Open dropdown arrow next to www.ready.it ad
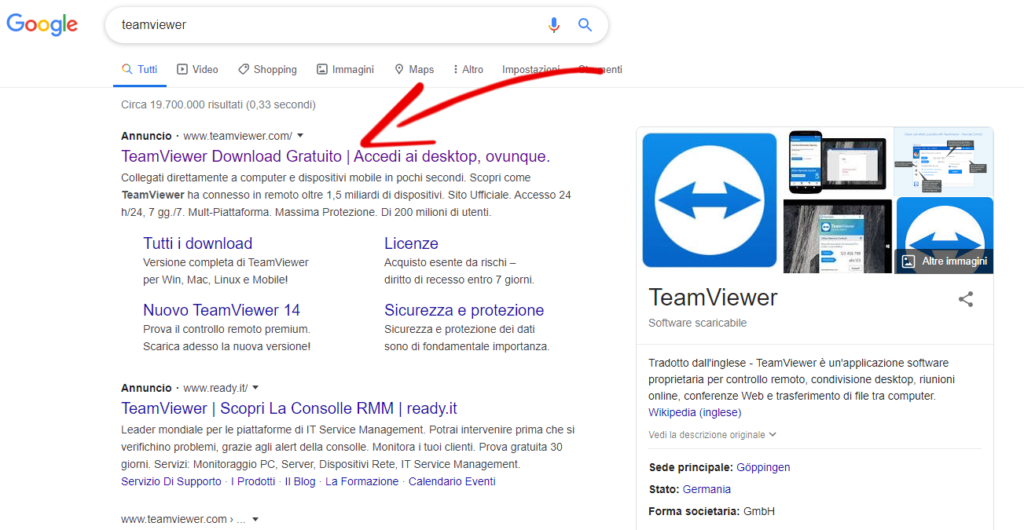Image resolution: width=1024 pixels, height=530 pixels. pyautogui.click(x=256, y=387)
